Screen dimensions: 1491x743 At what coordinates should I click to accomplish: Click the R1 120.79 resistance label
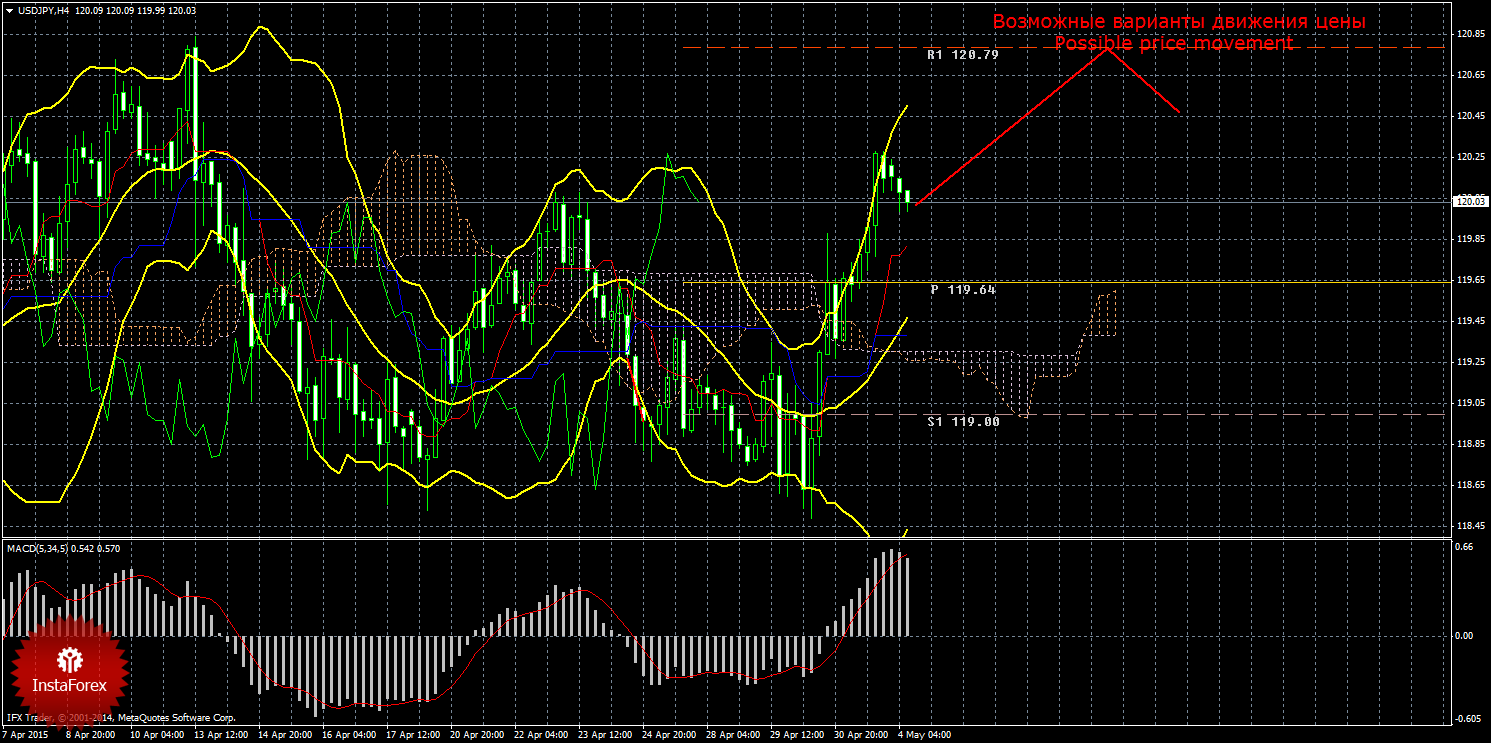[x=962, y=55]
